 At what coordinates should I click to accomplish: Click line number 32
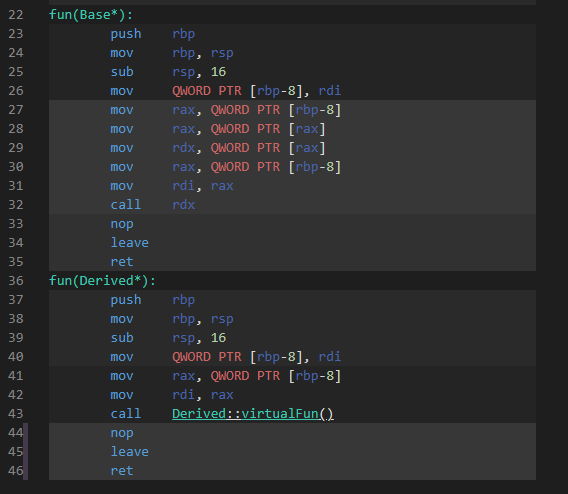pos(16,205)
